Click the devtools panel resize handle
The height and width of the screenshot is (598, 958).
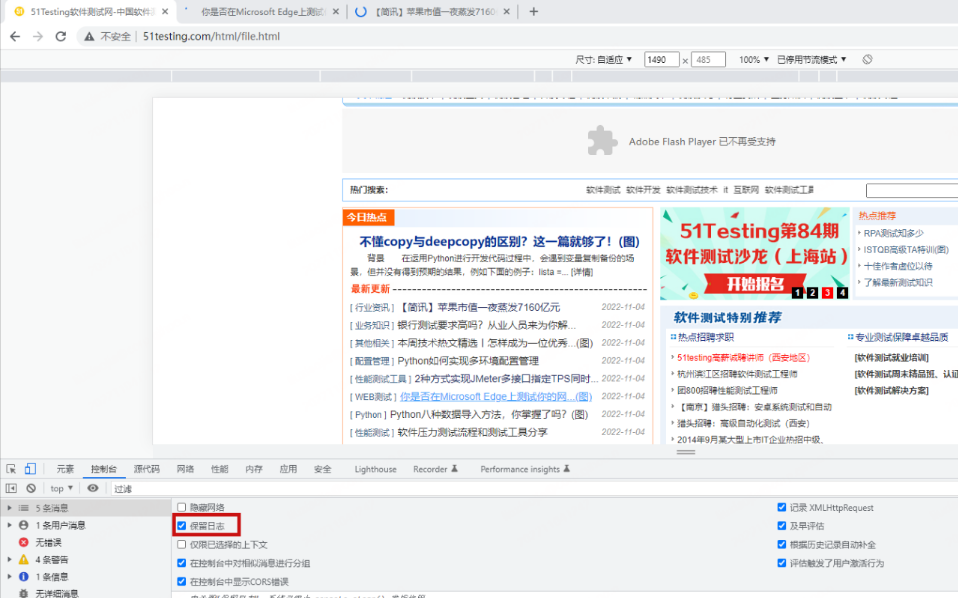click(686, 453)
